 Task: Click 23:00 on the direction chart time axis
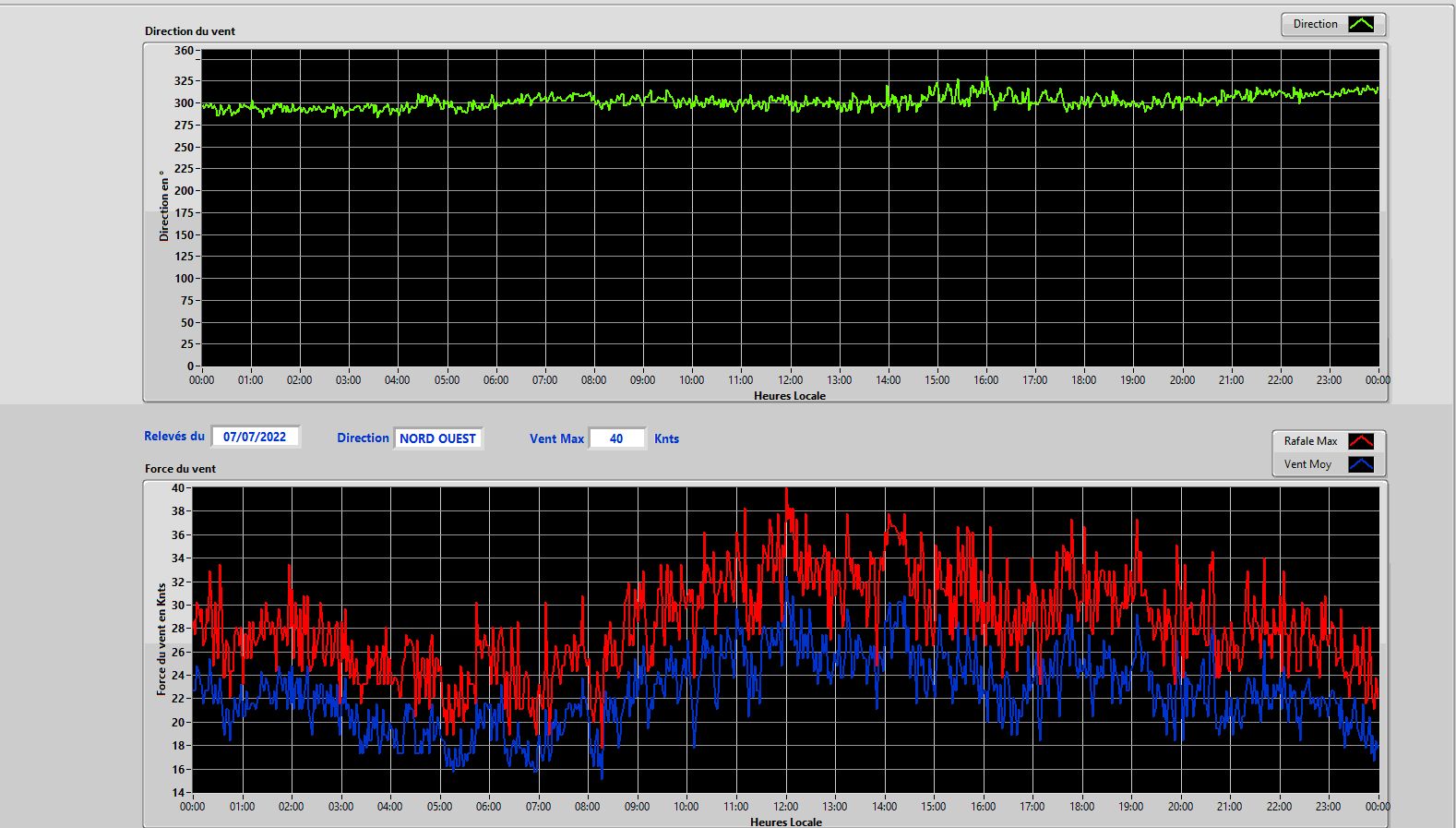click(x=1329, y=380)
